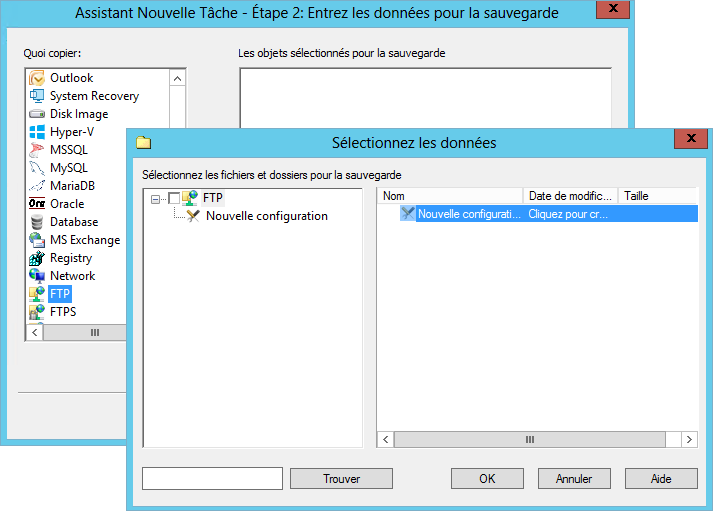The image size is (713, 511).
Task: Select the Network text entry
Action: point(72,276)
